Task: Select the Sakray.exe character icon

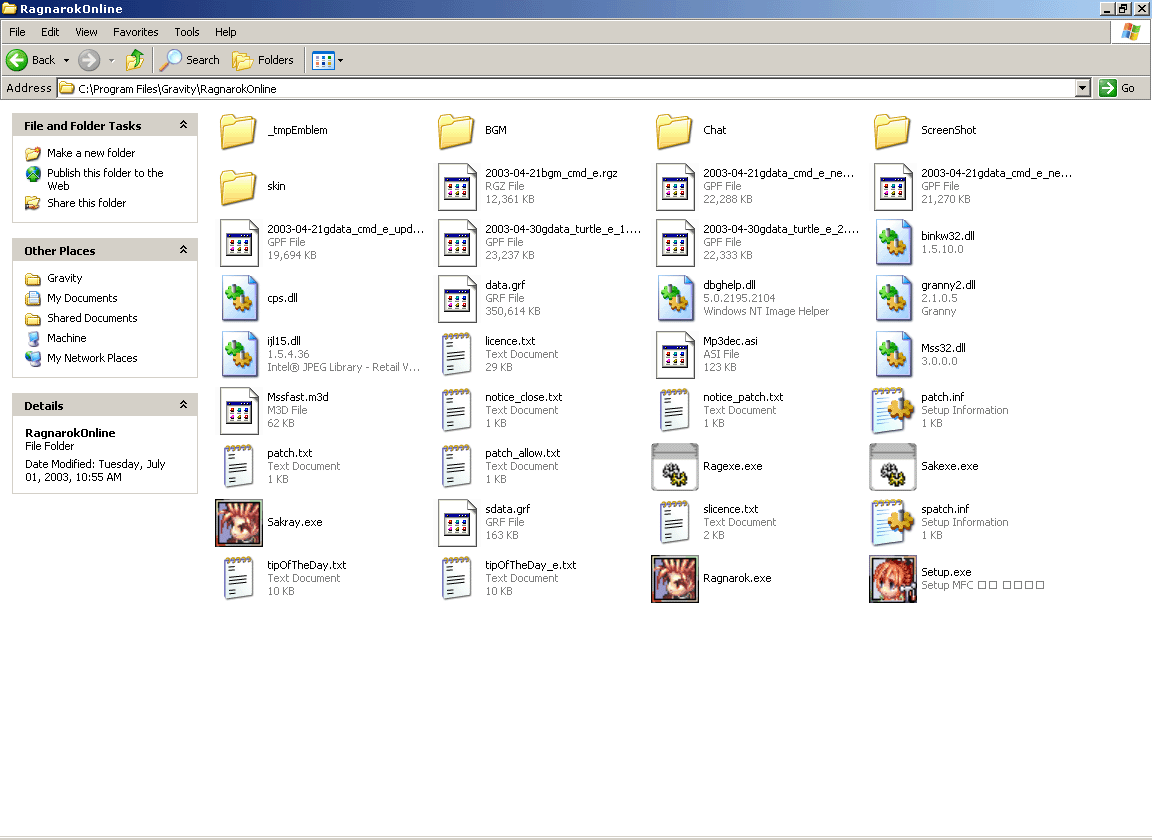Action: tap(239, 523)
